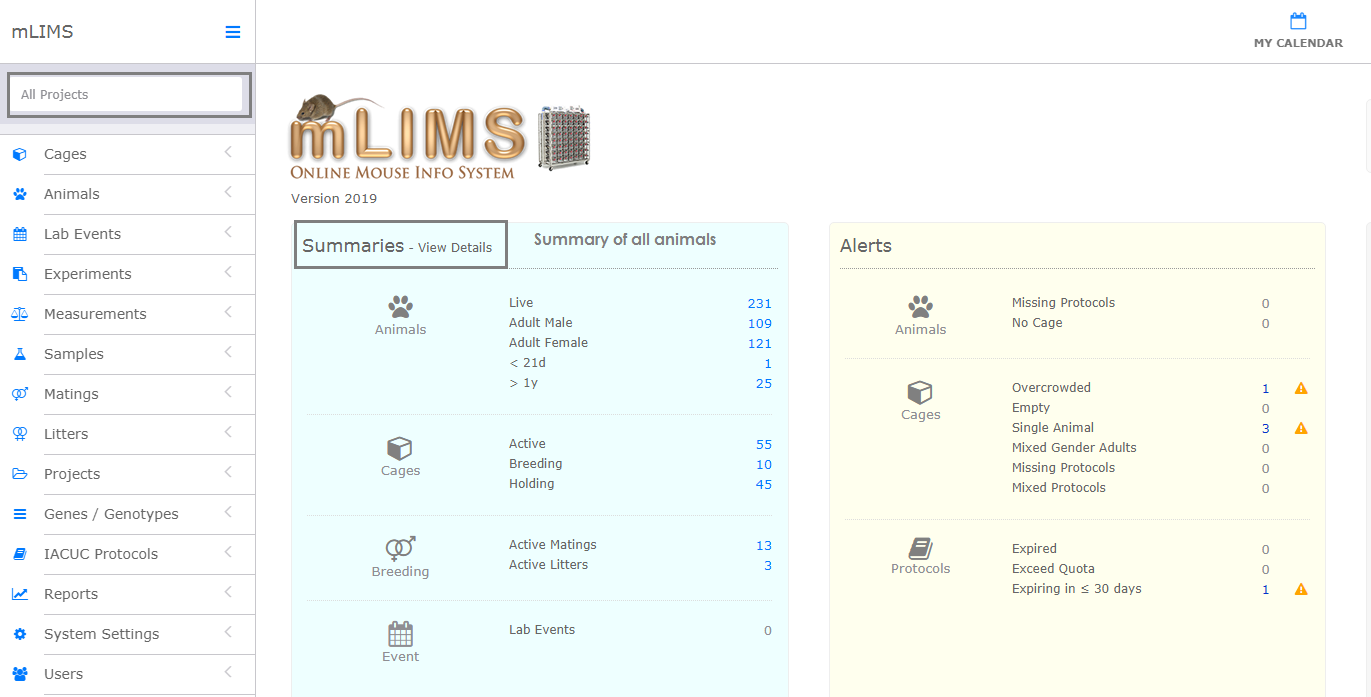The image size is (1371, 697).
Task: Click the Measurements scale icon in sidebar
Action: (x=19, y=314)
